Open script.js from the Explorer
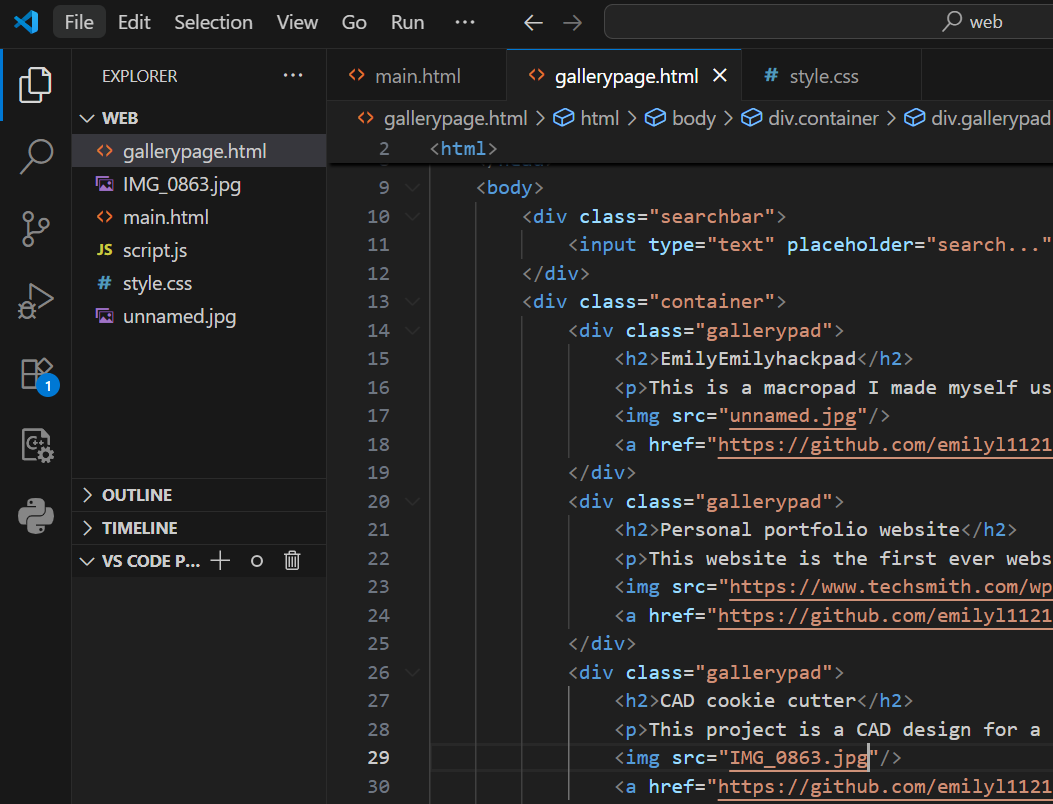Screen dimensions: 1053x804 [154, 250]
